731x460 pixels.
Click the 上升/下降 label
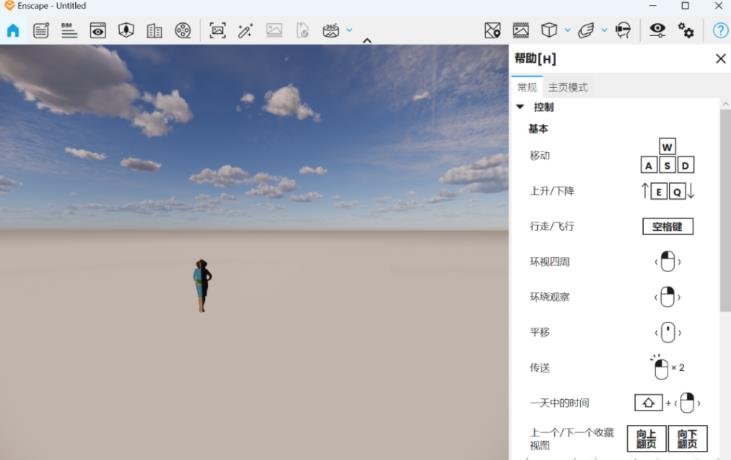[552, 191]
